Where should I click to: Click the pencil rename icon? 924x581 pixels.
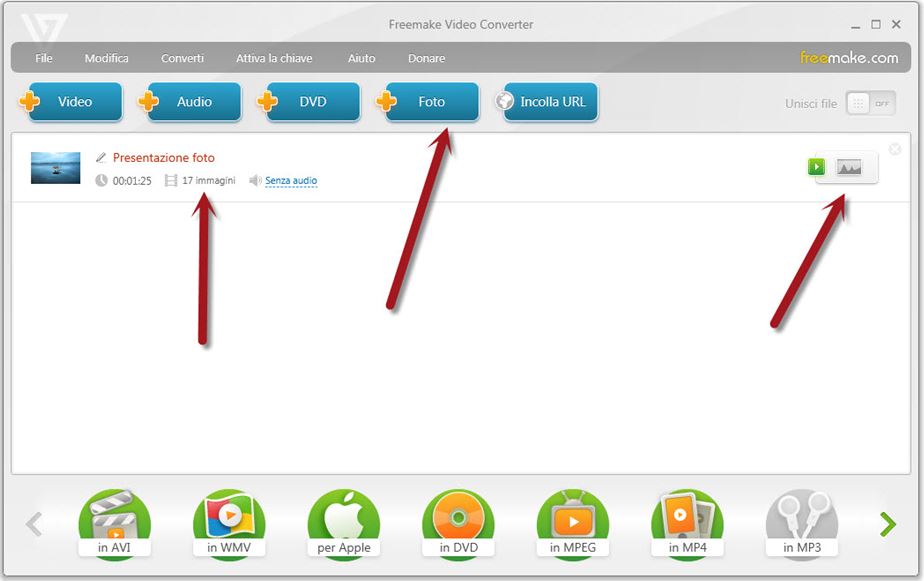101,157
